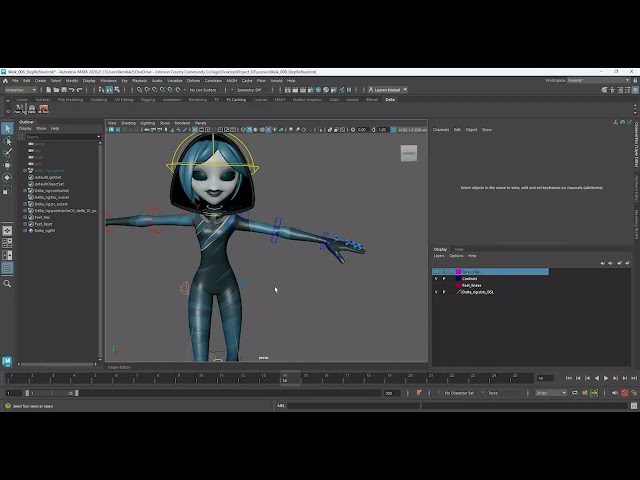The width and height of the screenshot is (640, 480).
Task: Switch to four view layout
Action: coord(7,243)
